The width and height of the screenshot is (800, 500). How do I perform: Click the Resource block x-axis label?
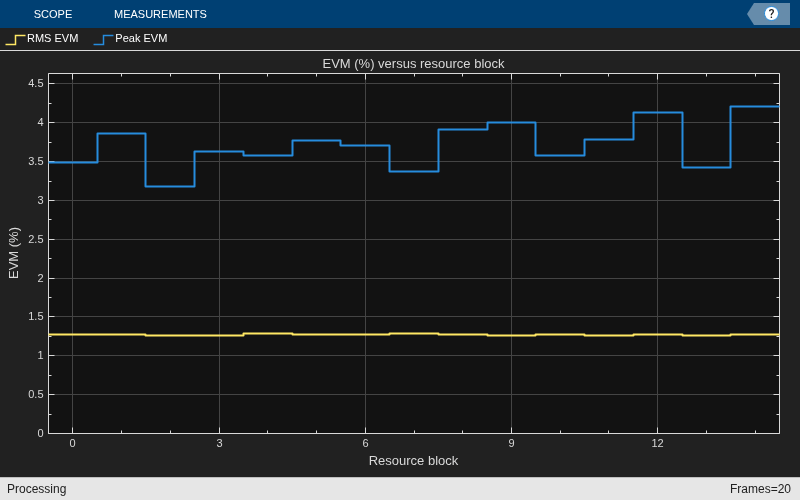click(x=413, y=461)
